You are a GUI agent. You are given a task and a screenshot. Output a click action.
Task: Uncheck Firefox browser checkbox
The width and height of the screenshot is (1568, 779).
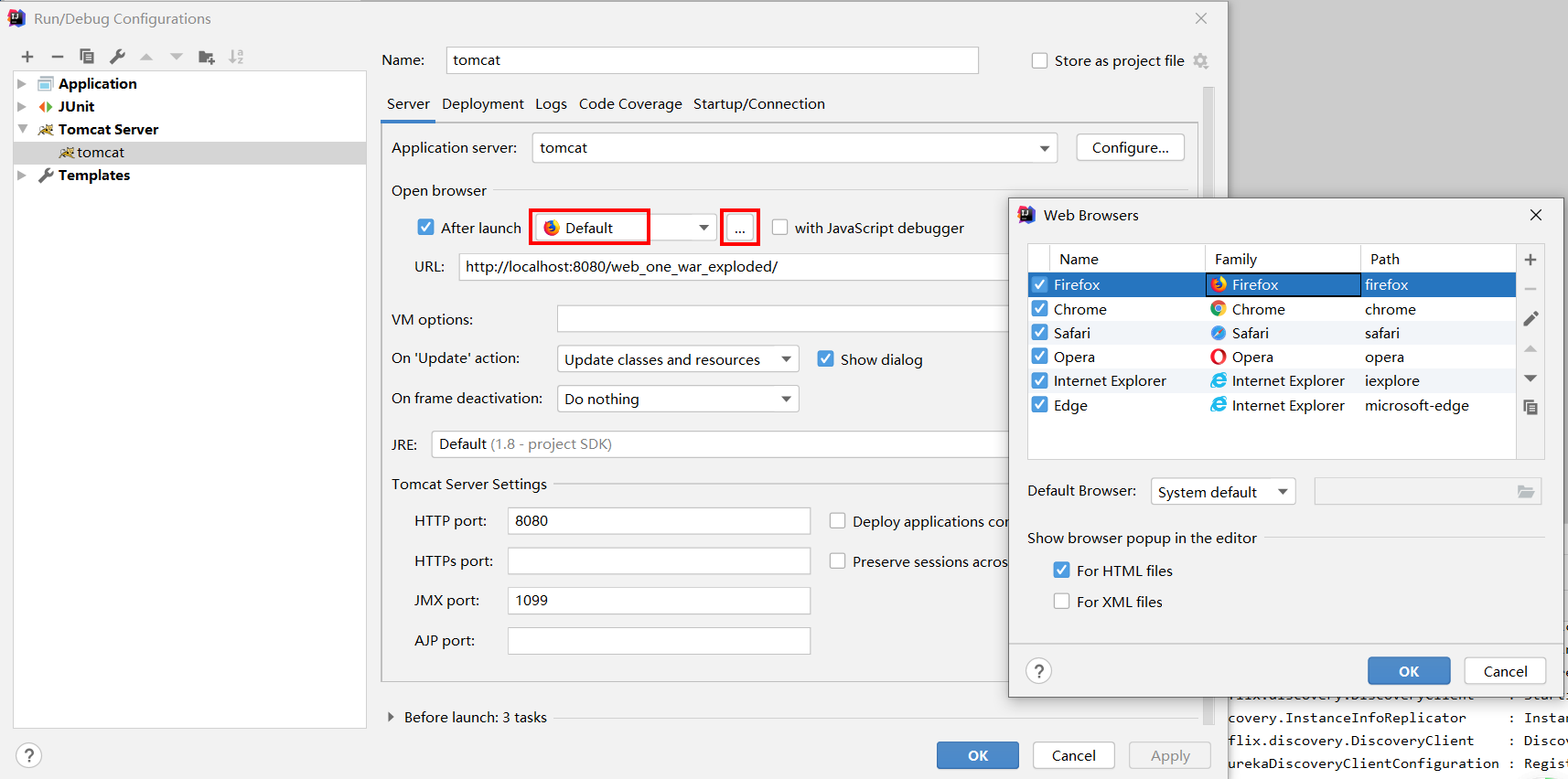tap(1040, 284)
